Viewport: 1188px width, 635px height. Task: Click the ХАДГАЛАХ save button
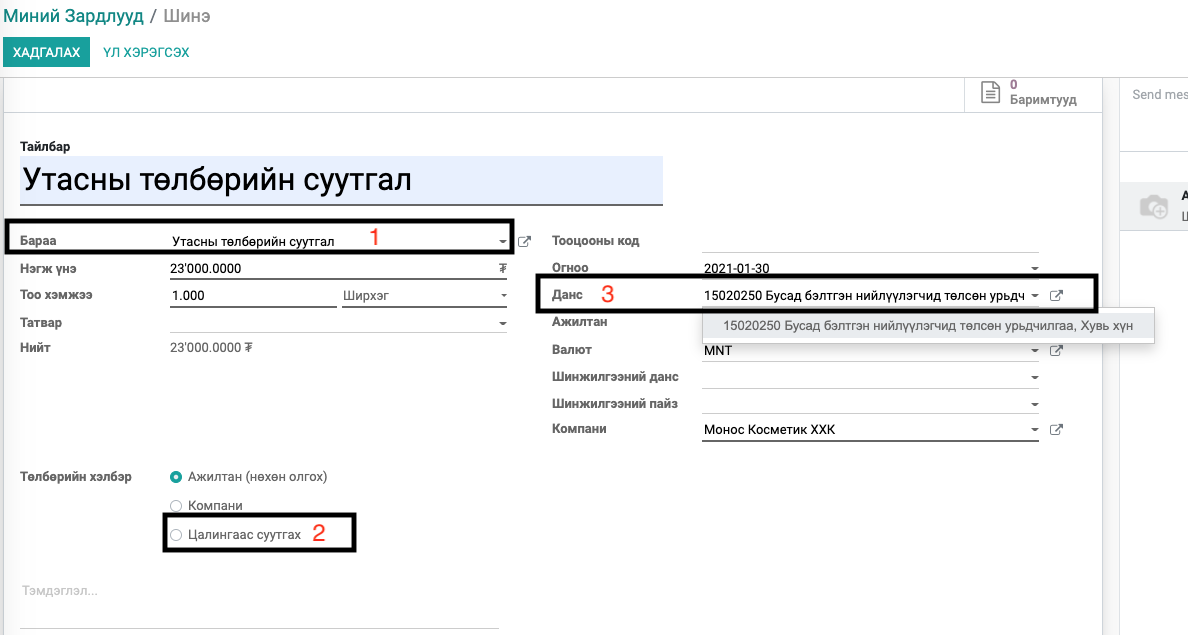46,52
